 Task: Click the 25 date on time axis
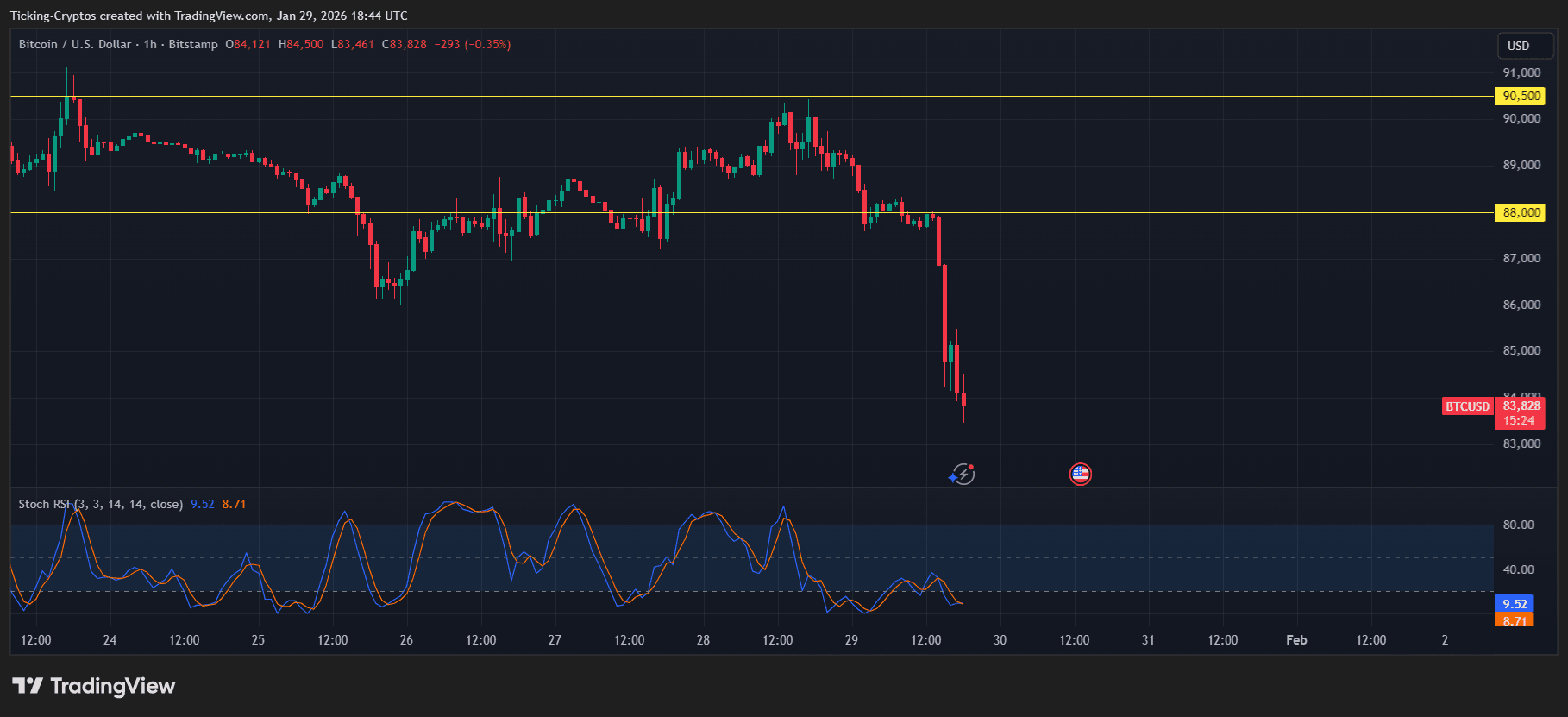[258, 640]
